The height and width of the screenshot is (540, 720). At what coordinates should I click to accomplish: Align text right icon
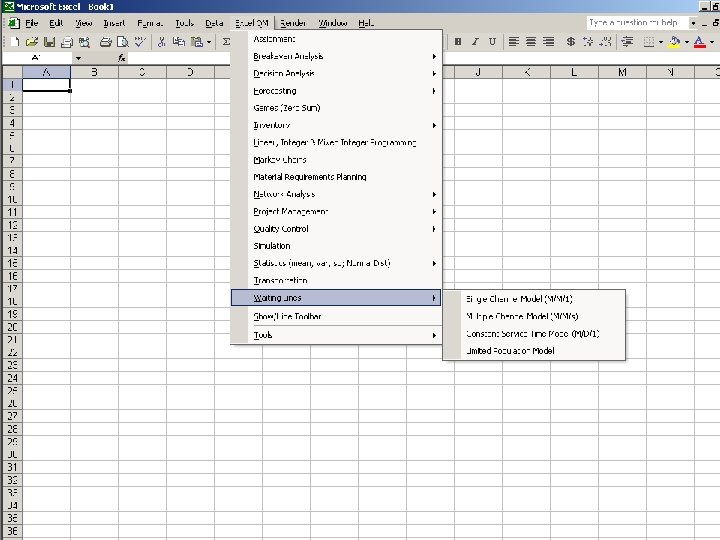[548, 42]
